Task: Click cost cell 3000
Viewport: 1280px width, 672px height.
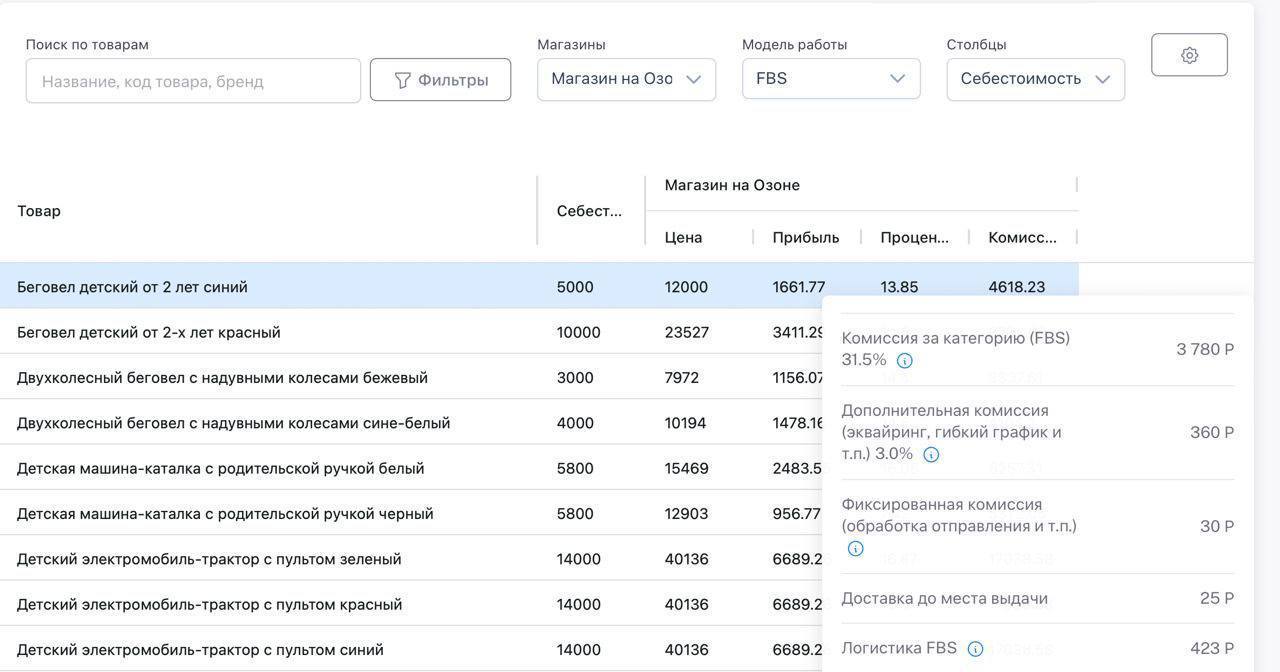Action: click(575, 378)
